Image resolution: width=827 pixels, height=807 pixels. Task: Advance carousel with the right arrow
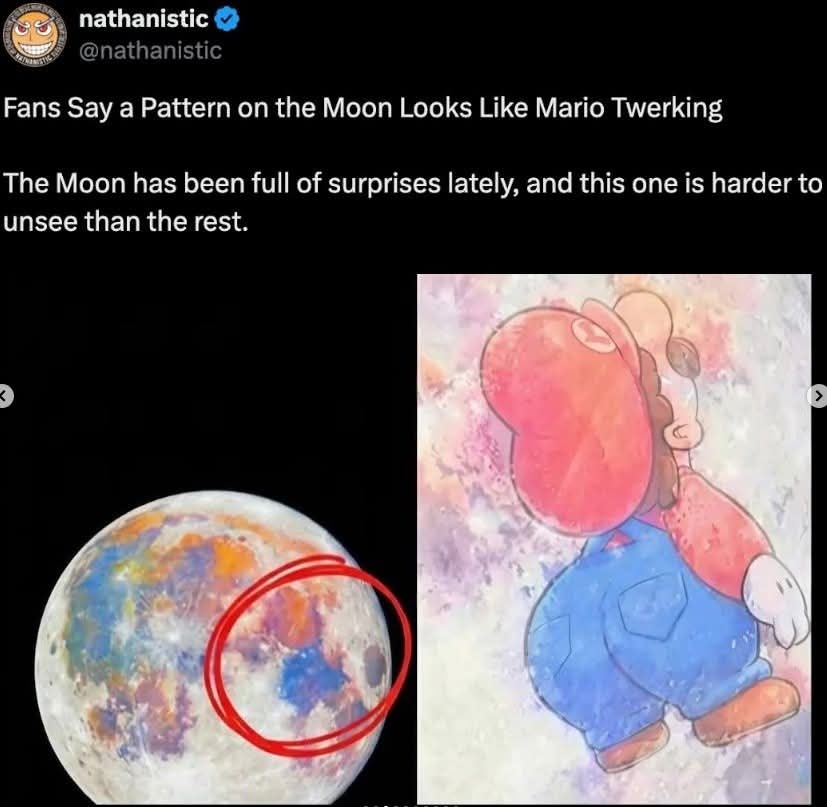coord(818,395)
